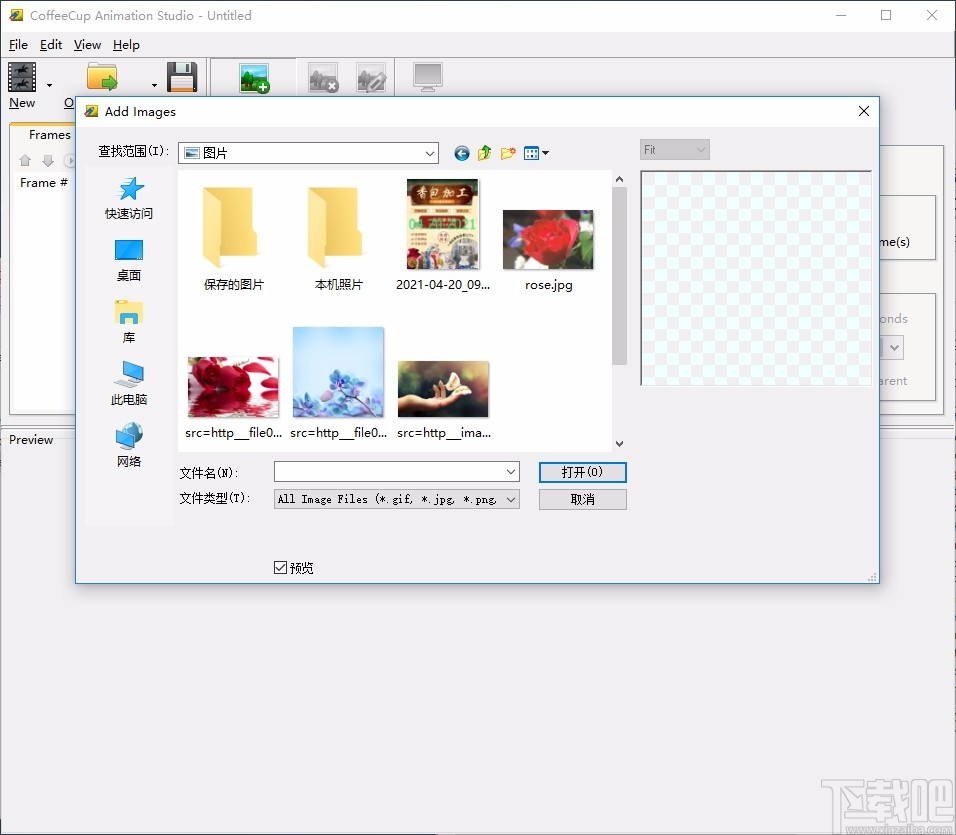Click the 打开 open button
The image size is (956, 835).
coord(582,472)
